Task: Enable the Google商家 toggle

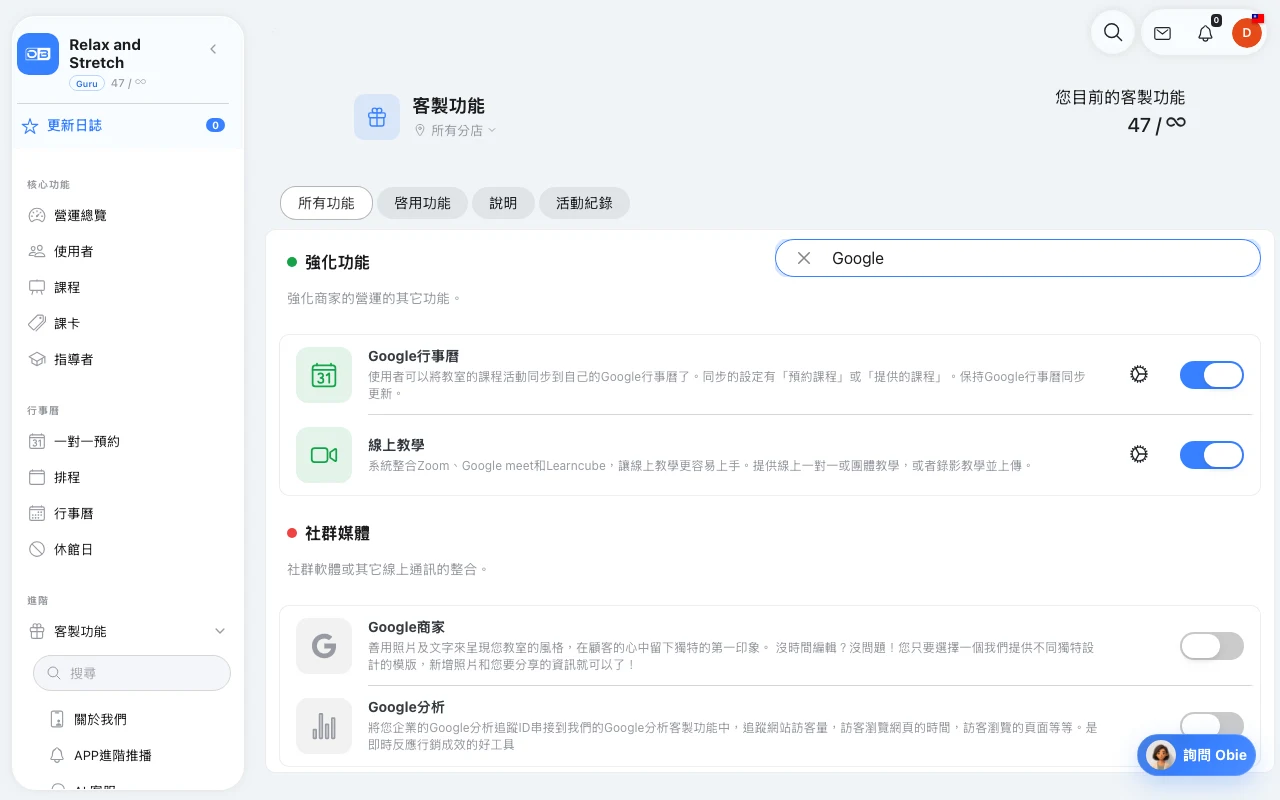Action: click(x=1212, y=646)
